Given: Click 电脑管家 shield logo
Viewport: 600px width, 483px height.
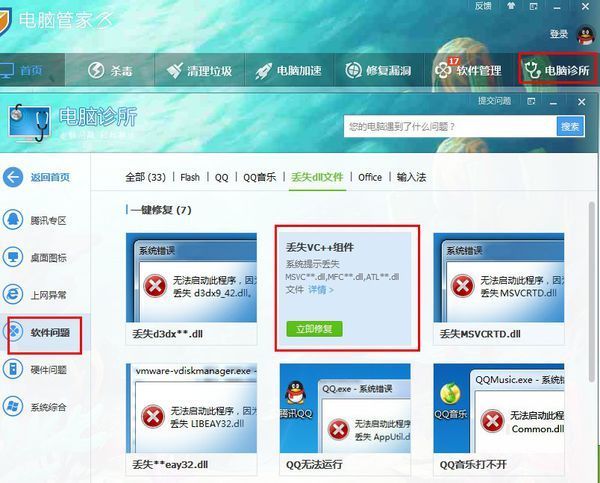Looking at the screenshot, I should pos(5,21).
